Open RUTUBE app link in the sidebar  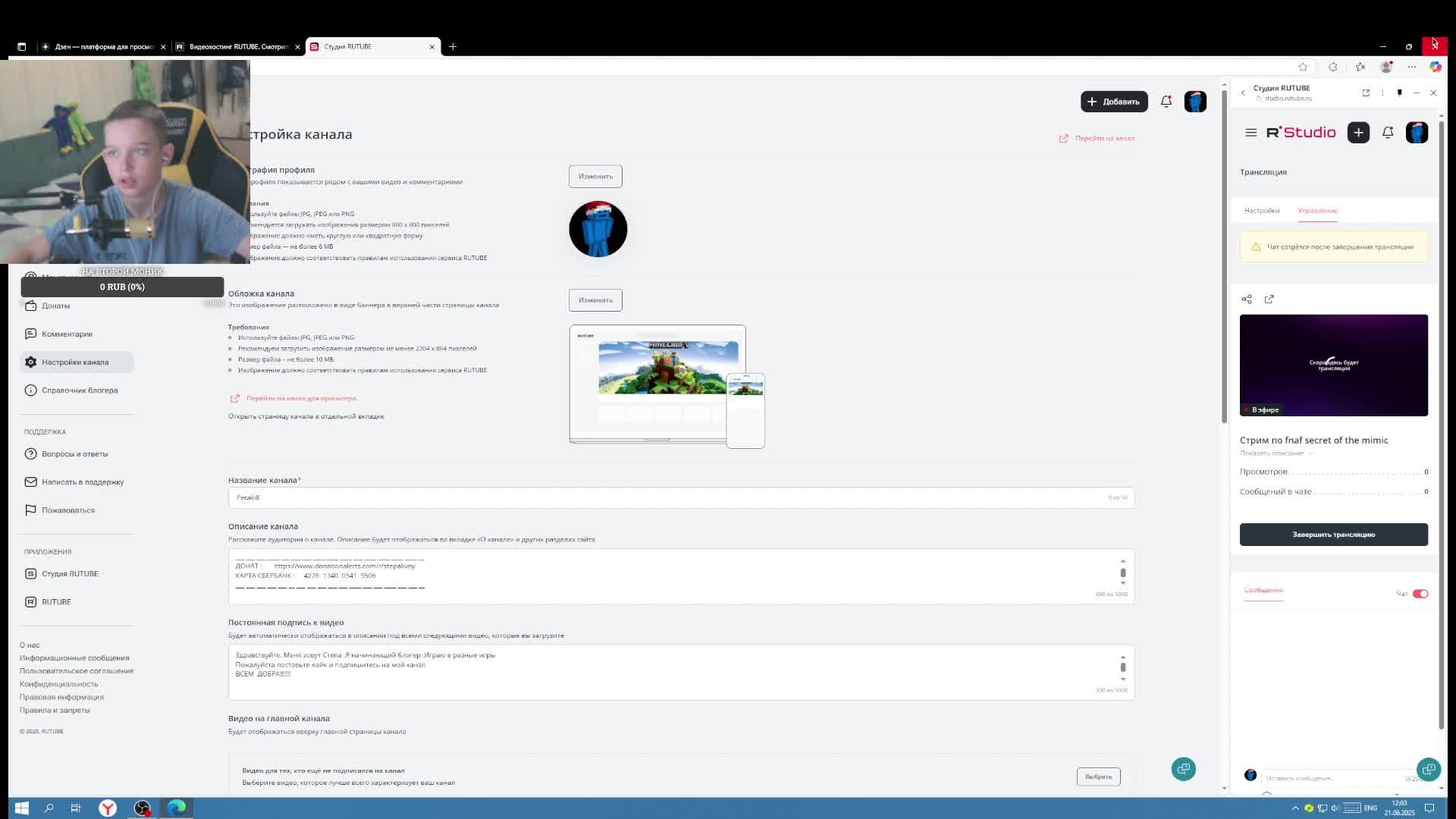[56, 601]
